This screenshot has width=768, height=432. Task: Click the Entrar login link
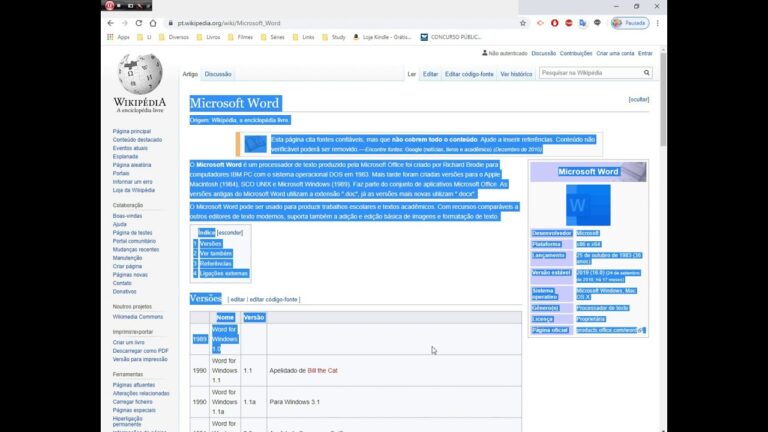pos(645,53)
